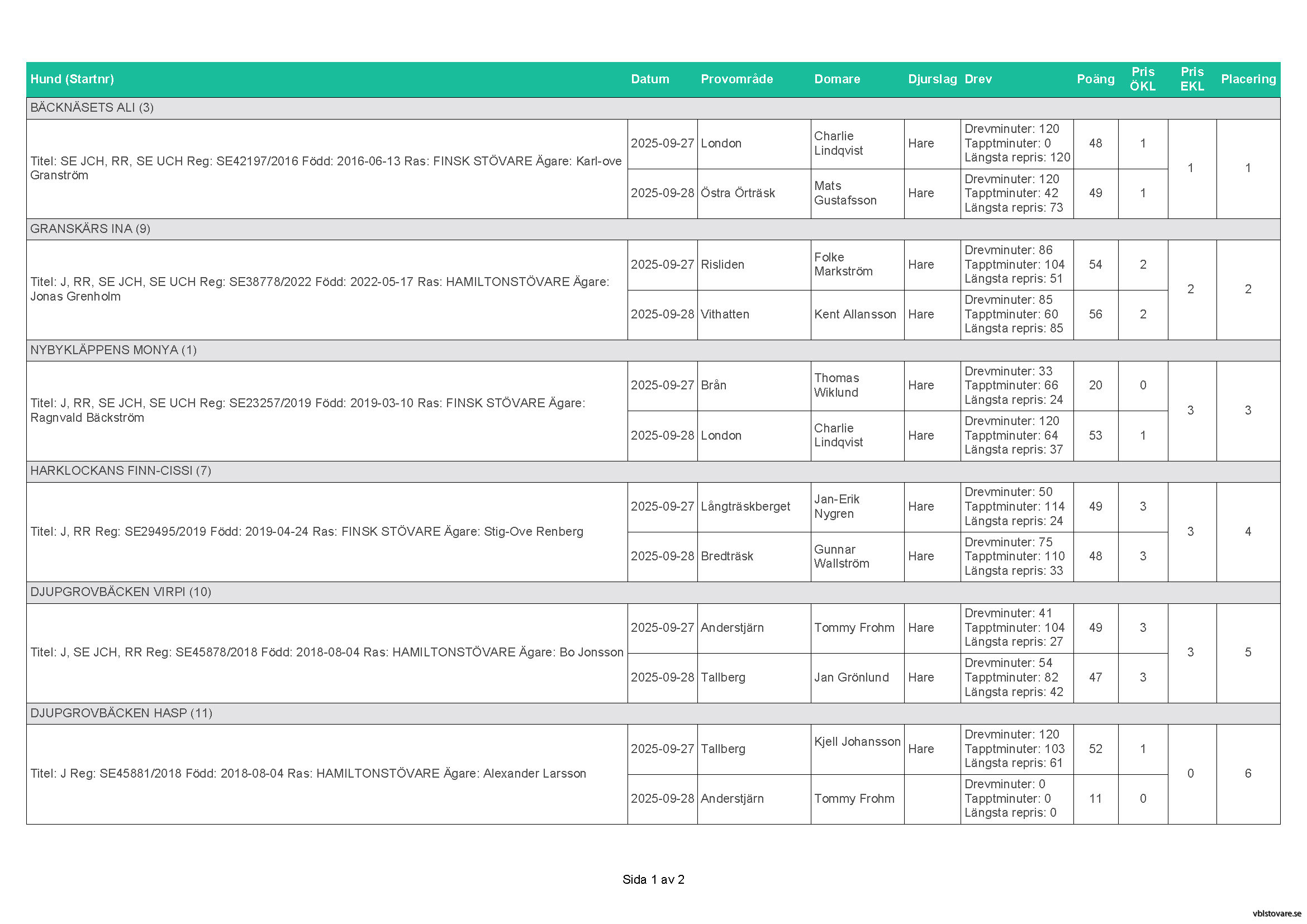This screenshot has height=924, width=1307.
Task: Click Drev cell with 'Drevminuter: 41'
Action: 1016,628
